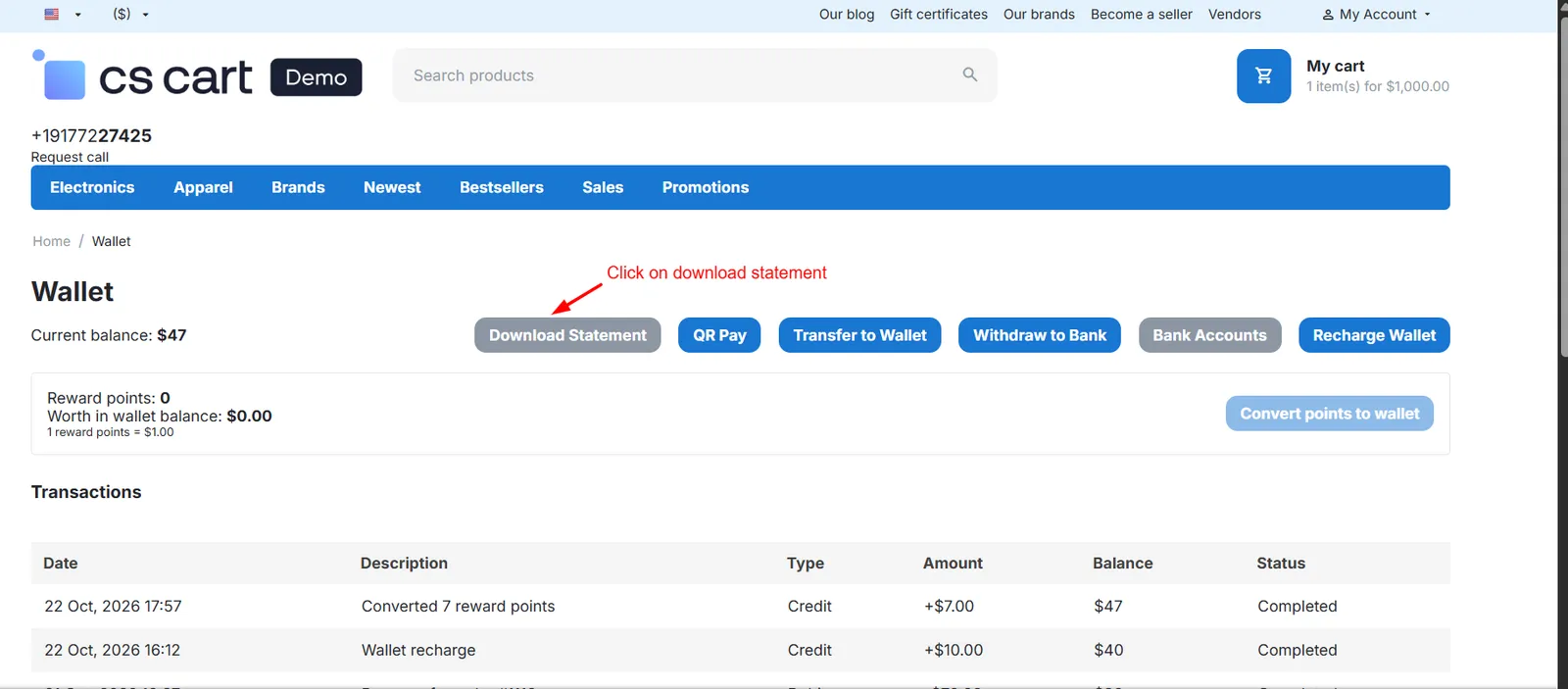Click the Balance column header
The width and height of the screenshot is (1568, 689).
tap(1122, 564)
